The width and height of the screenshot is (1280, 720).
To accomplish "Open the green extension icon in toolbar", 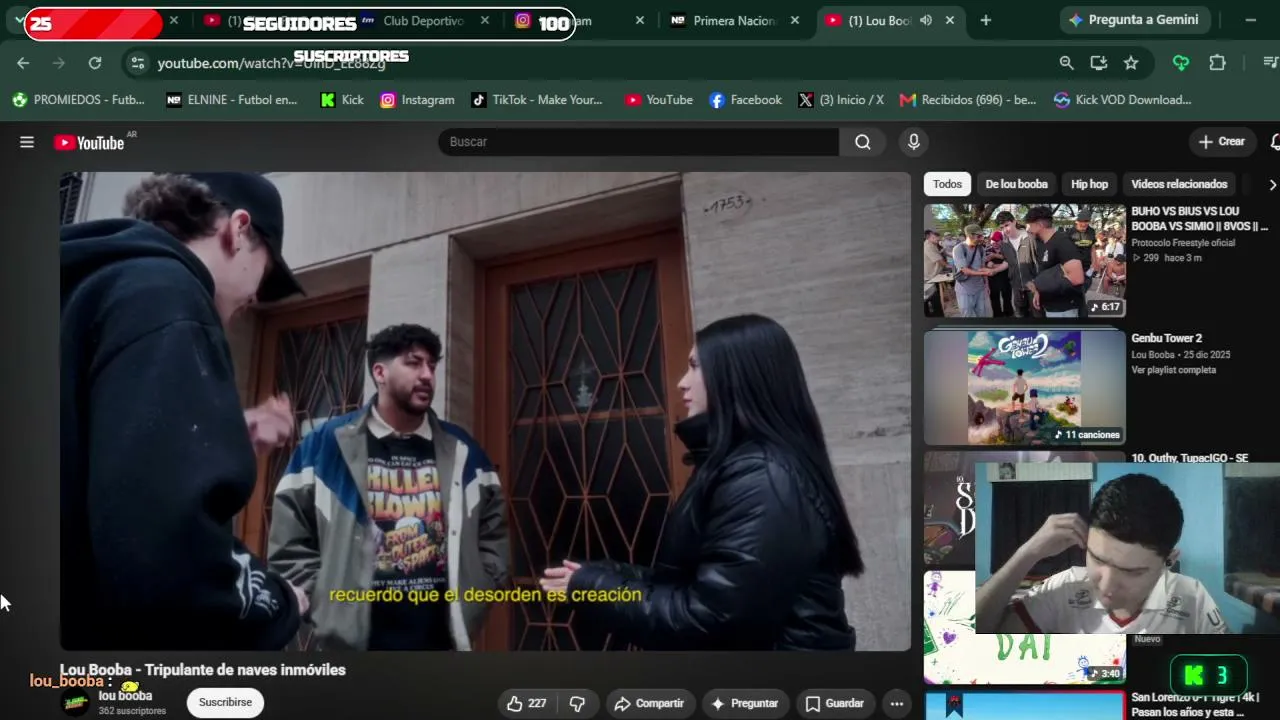I will (1181, 63).
